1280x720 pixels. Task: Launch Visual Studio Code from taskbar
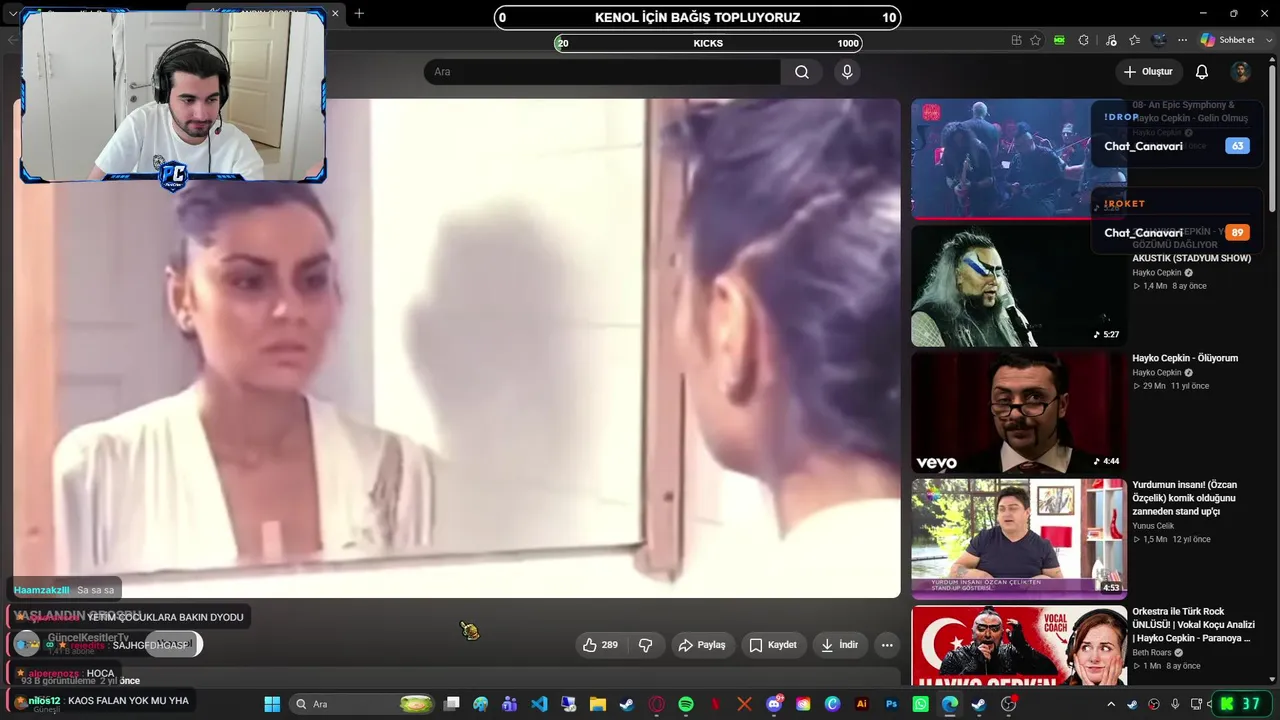(x=539, y=704)
